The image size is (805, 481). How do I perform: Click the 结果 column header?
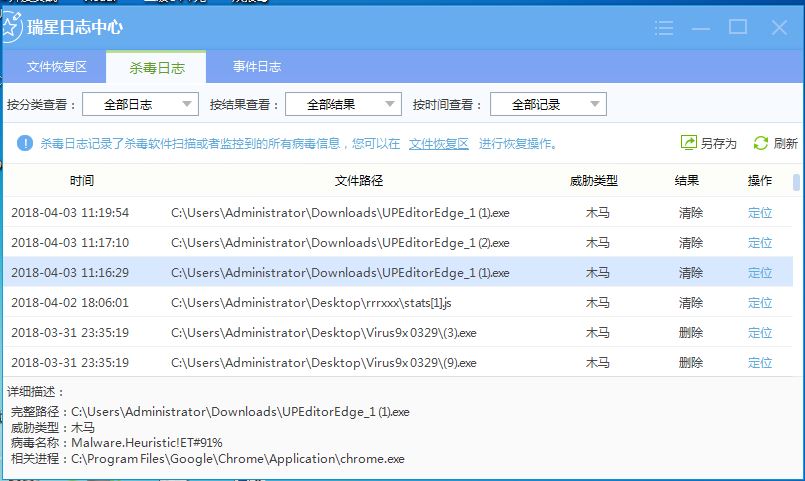click(686, 181)
